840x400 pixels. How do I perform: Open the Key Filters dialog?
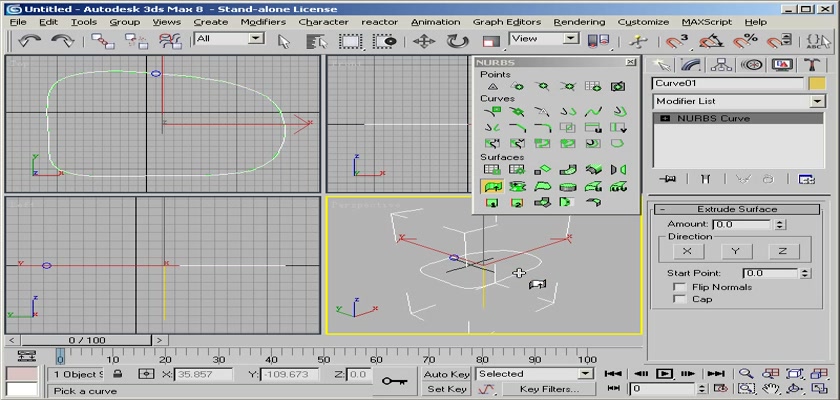coord(549,389)
